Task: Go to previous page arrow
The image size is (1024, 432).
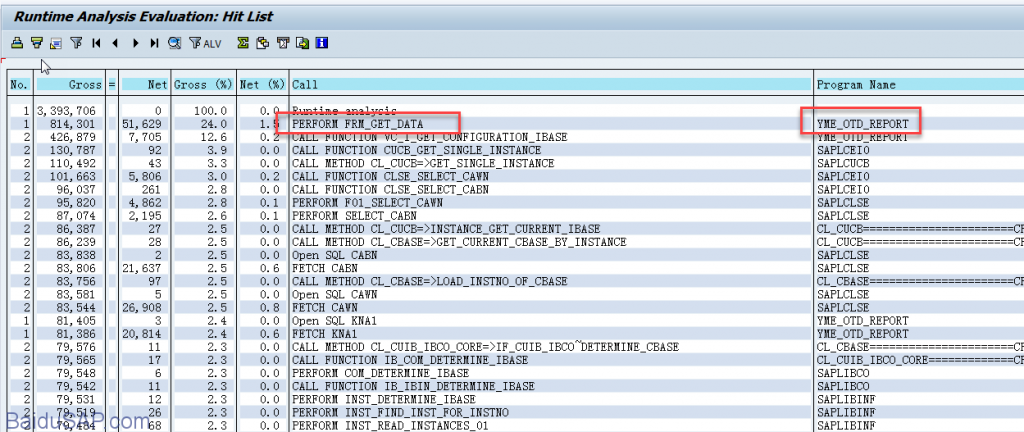Action: [116, 43]
